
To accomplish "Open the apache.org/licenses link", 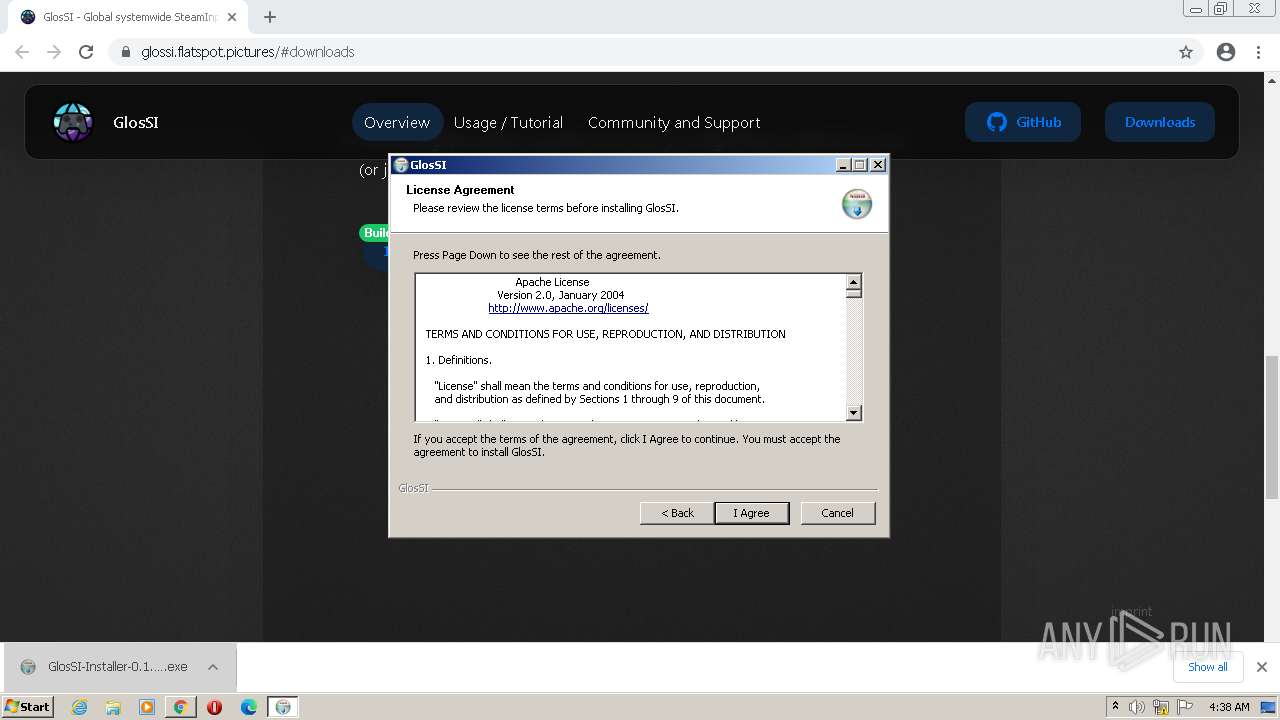I will (x=568, y=308).
